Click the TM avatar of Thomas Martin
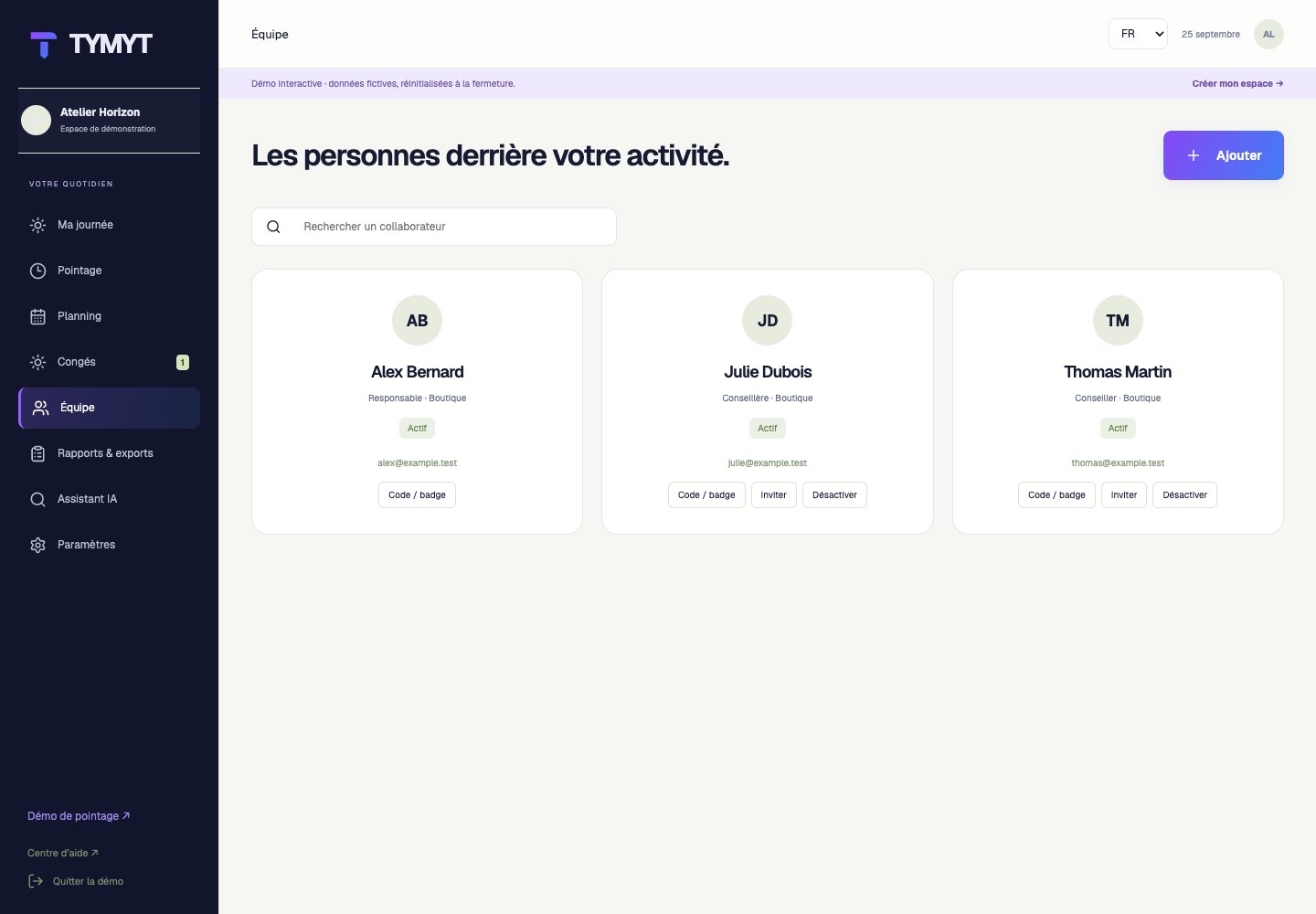The image size is (1316, 914). (x=1118, y=321)
